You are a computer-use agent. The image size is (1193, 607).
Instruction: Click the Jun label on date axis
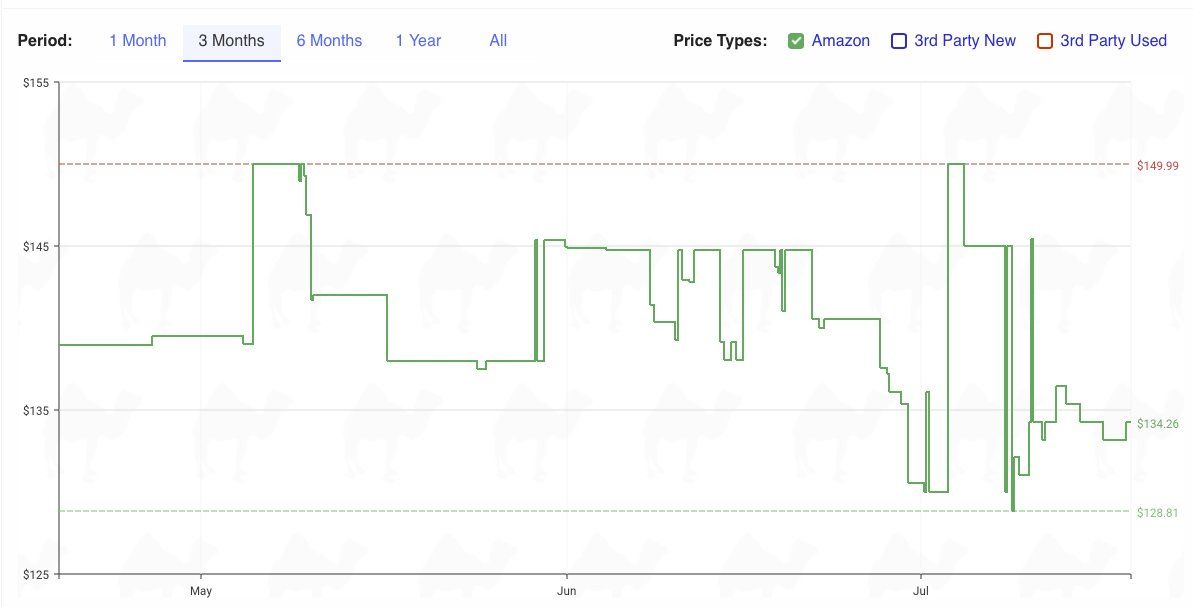pyautogui.click(x=566, y=591)
